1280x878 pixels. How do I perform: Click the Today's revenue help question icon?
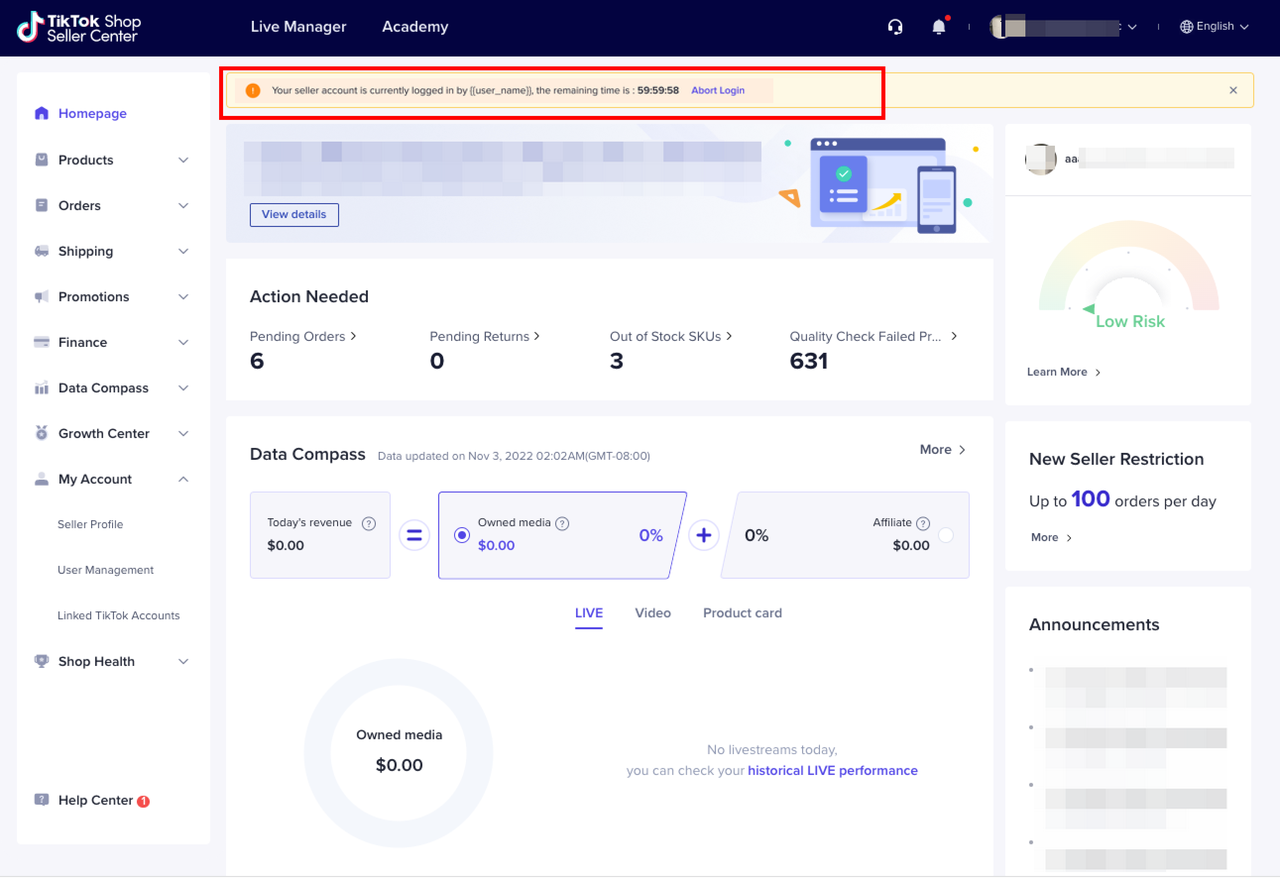click(x=369, y=523)
